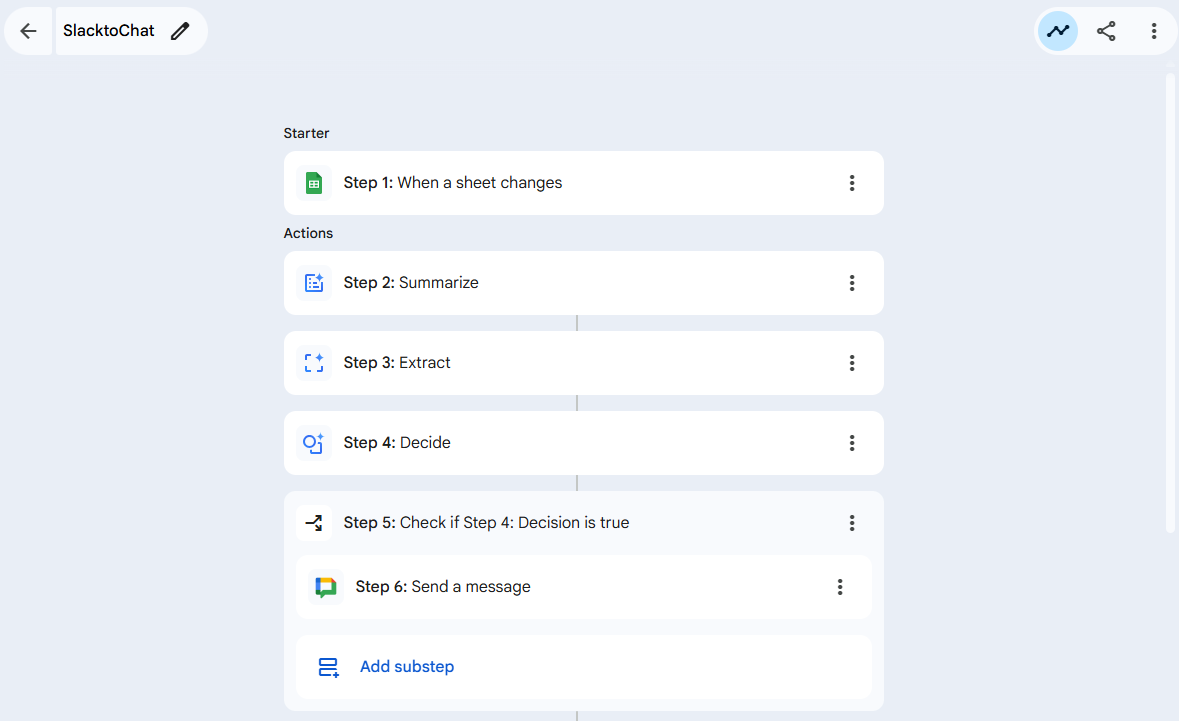The width and height of the screenshot is (1179, 721).
Task: Click Add substep
Action: click(x=406, y=667)
